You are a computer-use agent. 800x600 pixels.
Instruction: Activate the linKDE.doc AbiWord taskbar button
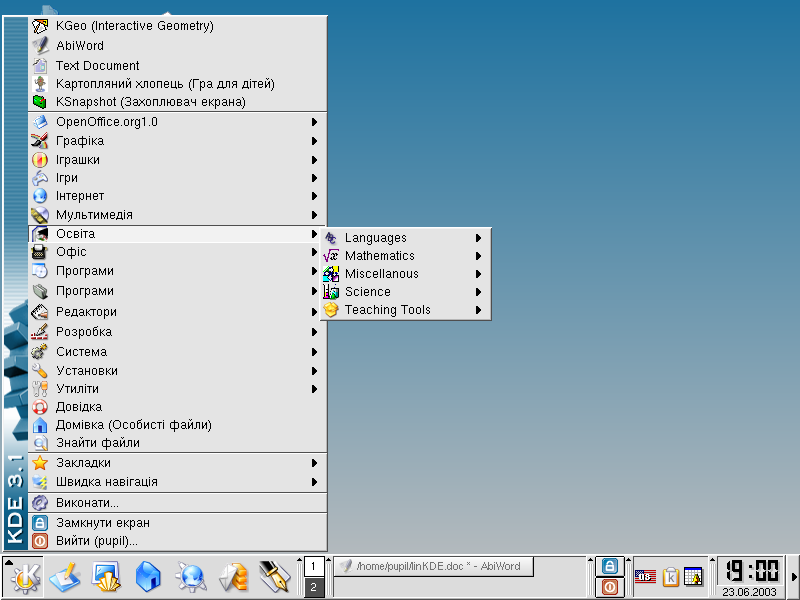[x=434, y=566]
